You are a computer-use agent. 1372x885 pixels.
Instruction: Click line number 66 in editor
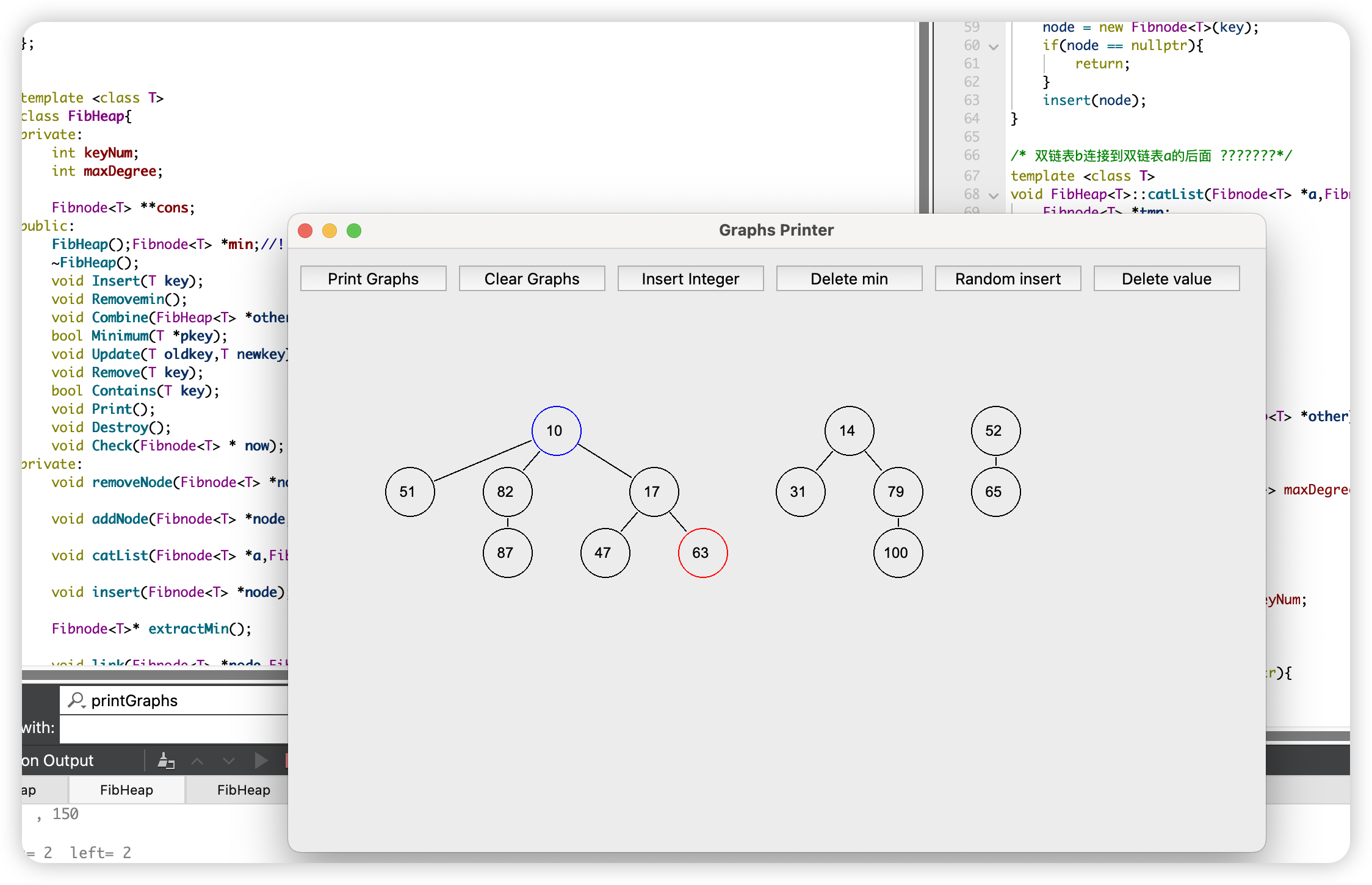(972, 155)
